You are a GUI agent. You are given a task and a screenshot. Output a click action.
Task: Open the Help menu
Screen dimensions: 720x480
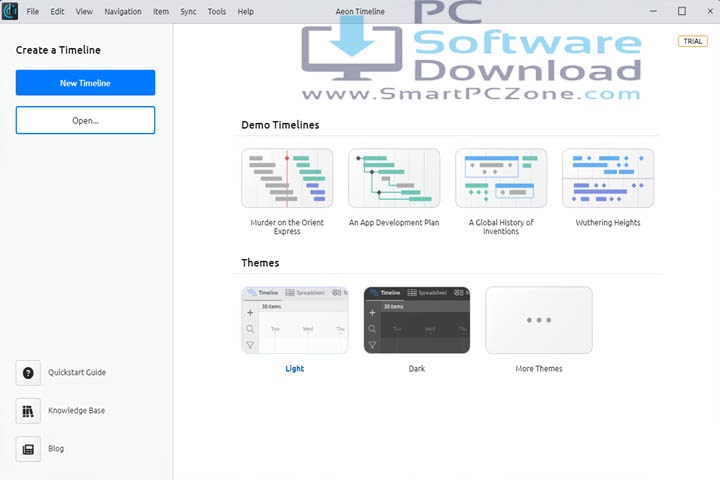pos(246,11)
